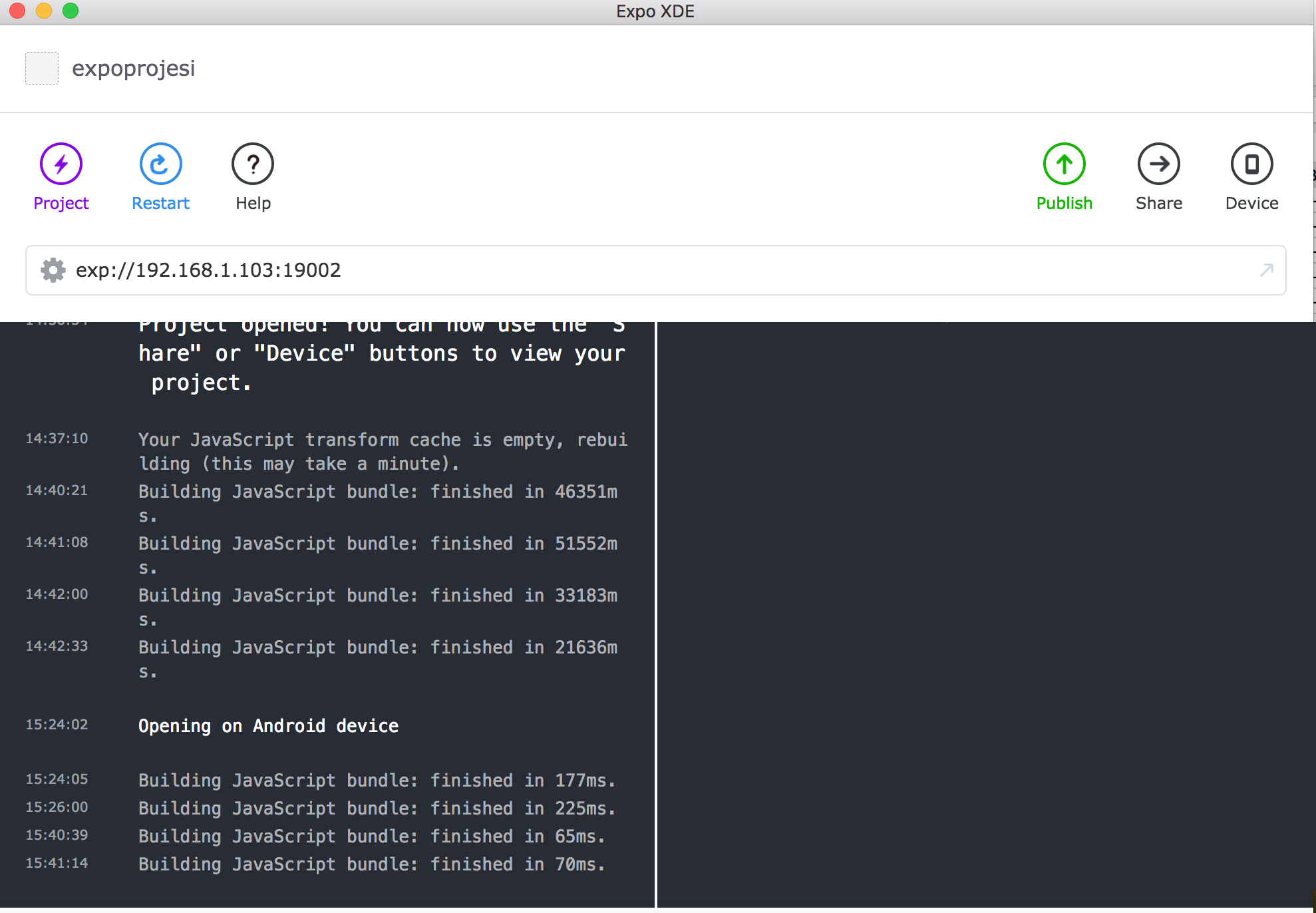Minimize the Expo XDE window
This screenshot has width=1316, height=913.
[x=44, y=11]
